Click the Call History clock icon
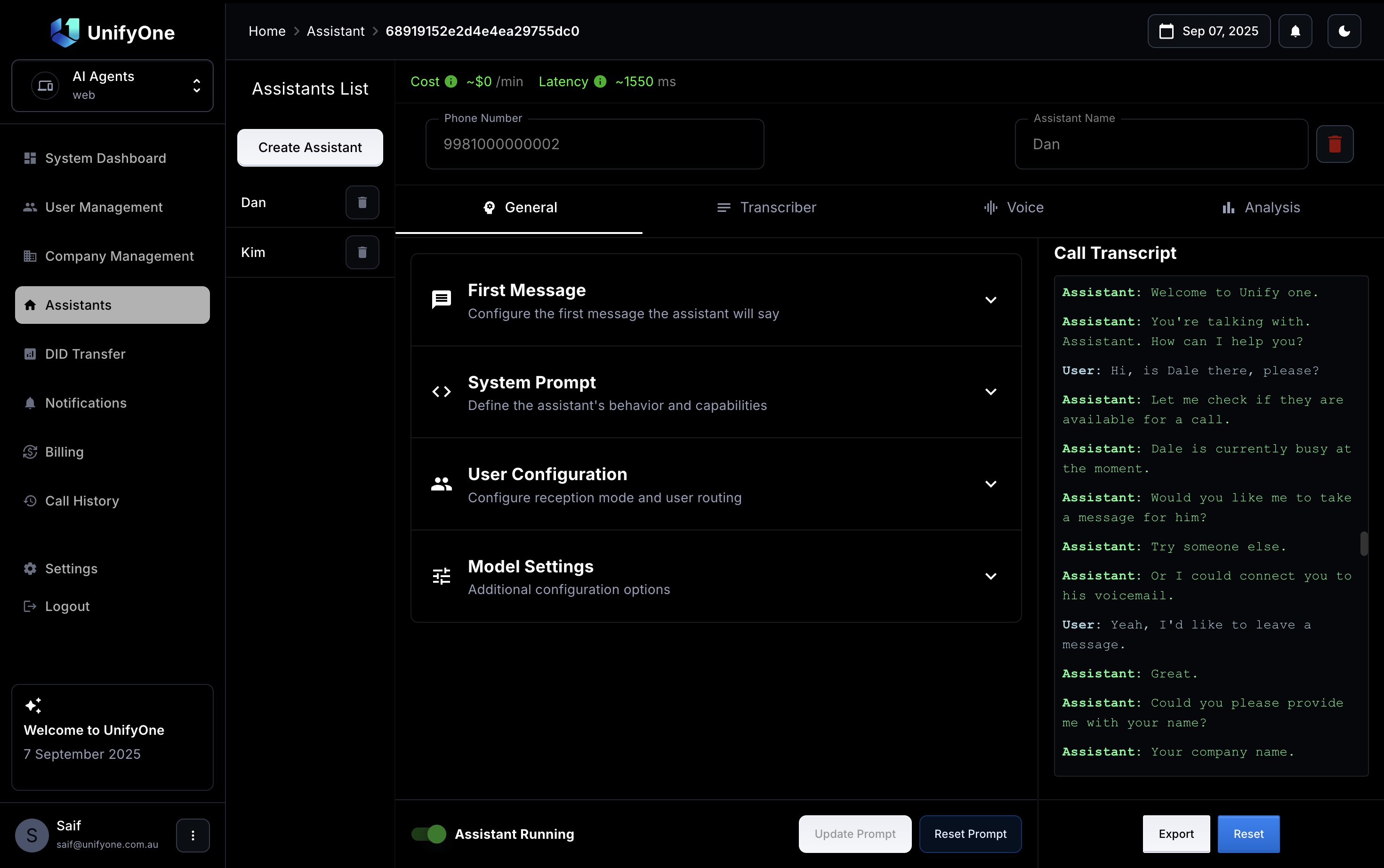This screenshot has height=868, width=1384. [x=31, y=500]
